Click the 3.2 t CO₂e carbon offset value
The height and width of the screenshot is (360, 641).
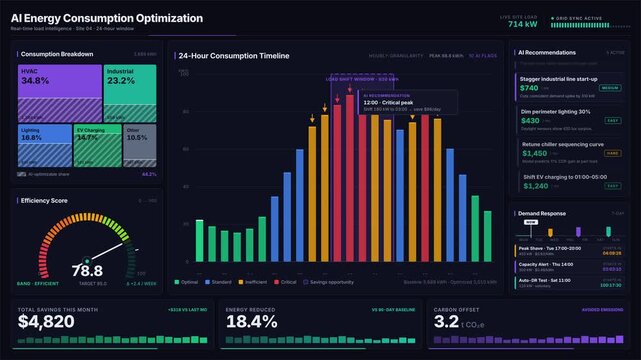[459, 322]
